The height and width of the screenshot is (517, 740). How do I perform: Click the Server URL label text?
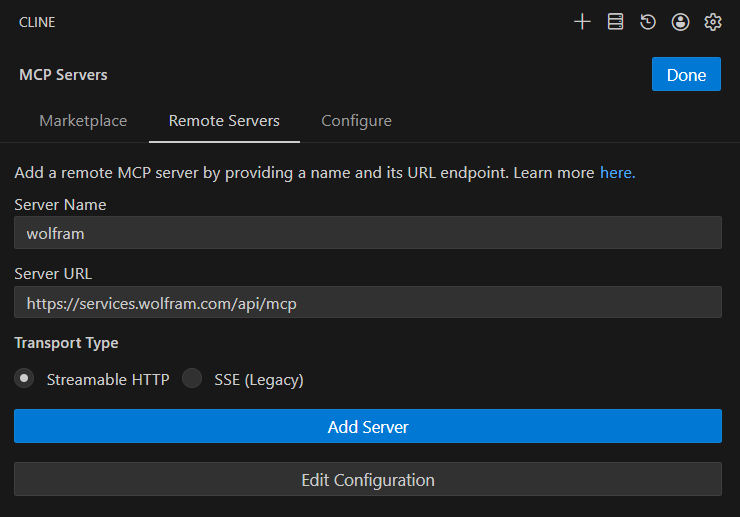[53, 274]
